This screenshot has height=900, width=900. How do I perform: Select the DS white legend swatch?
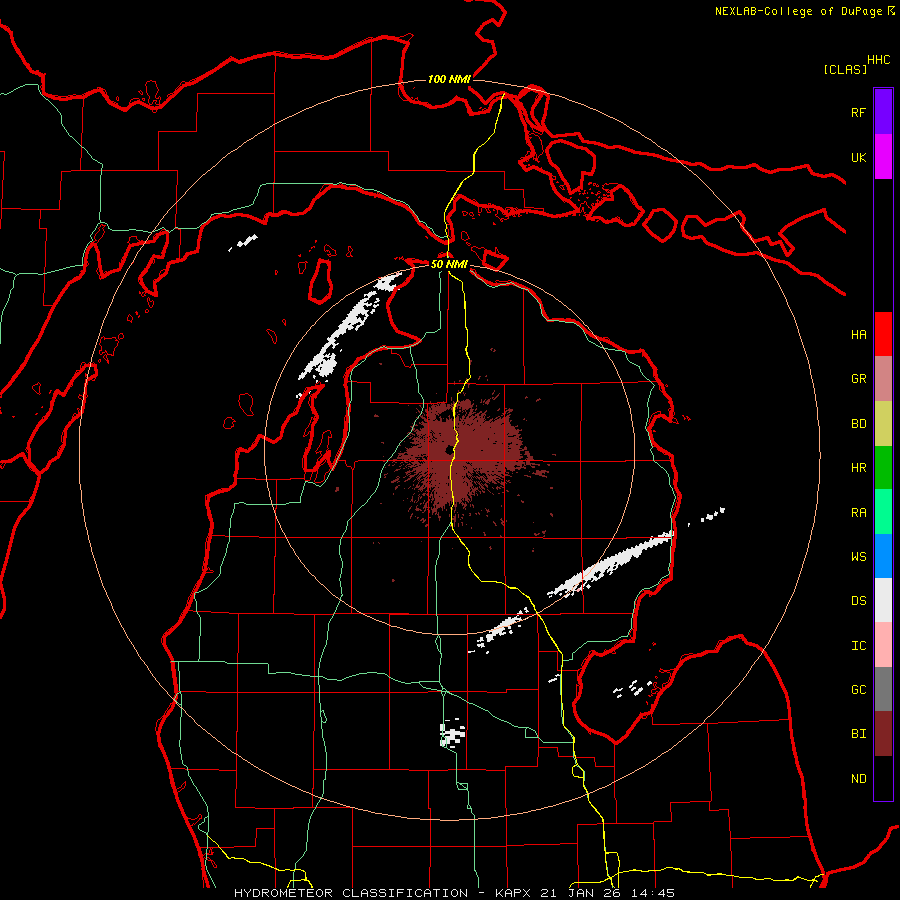click(x=883, y=600)
